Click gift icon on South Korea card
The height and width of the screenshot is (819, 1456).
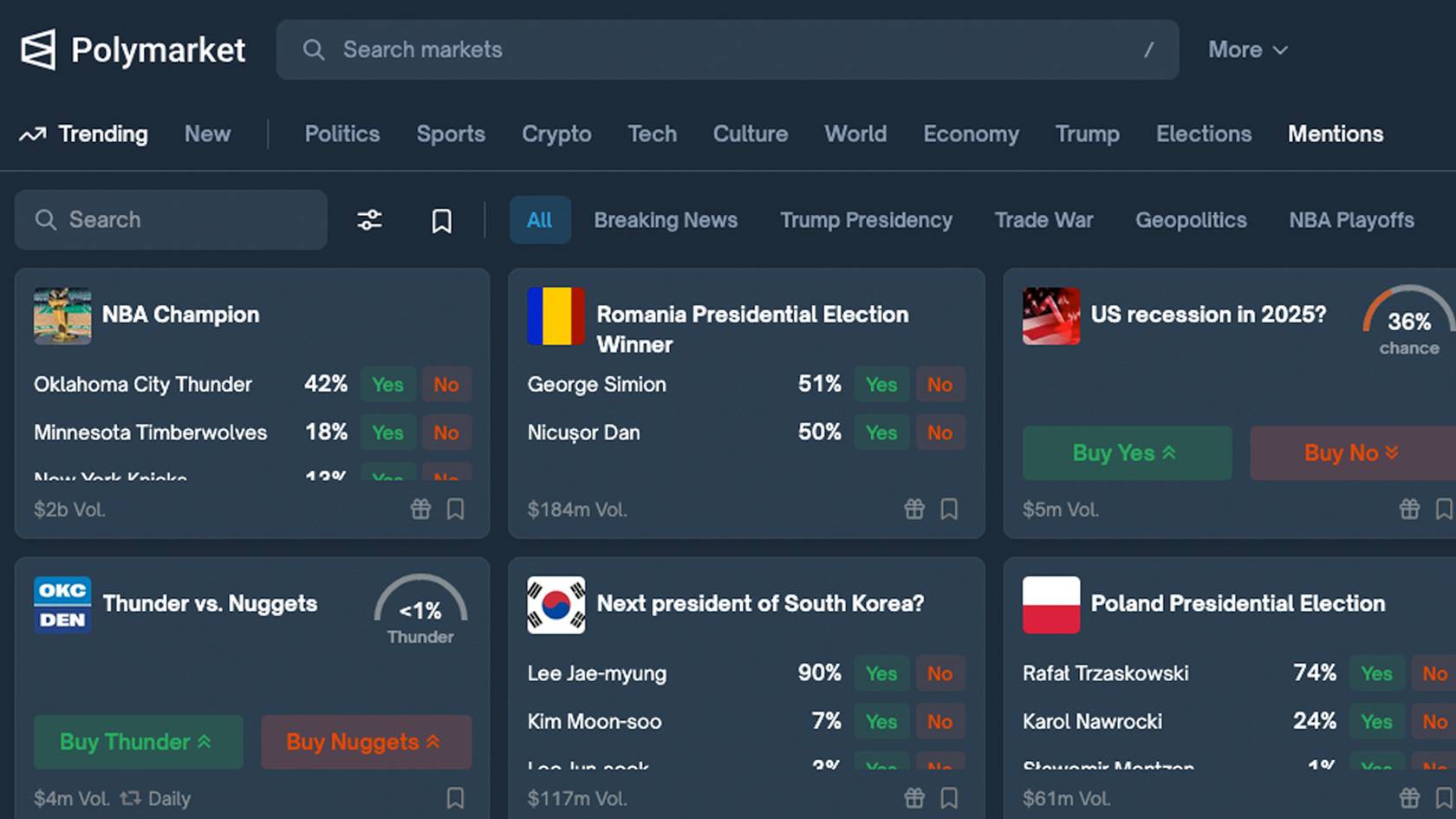click(x=914, y=798)
